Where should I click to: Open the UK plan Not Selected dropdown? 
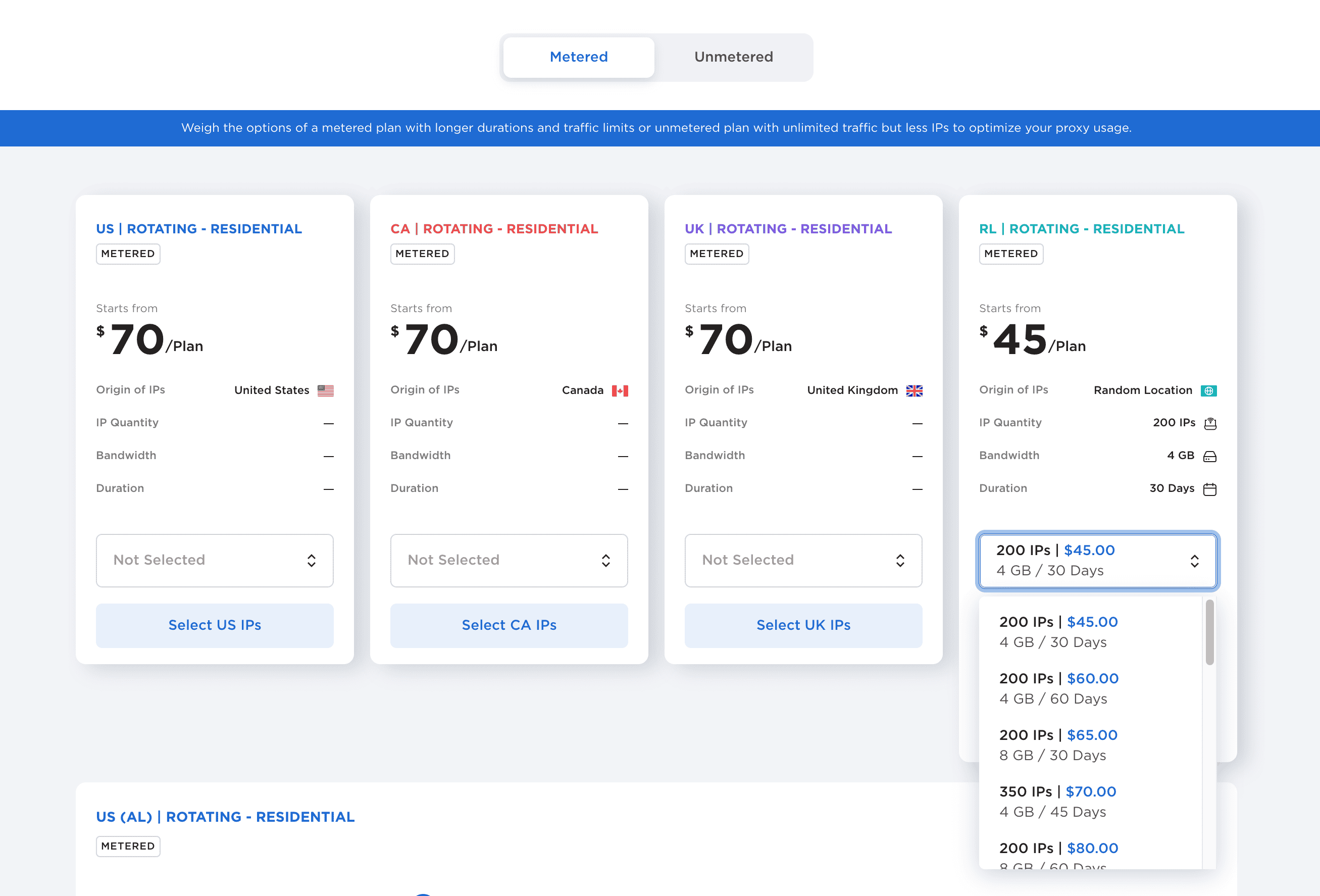click(x=803, y=560)
